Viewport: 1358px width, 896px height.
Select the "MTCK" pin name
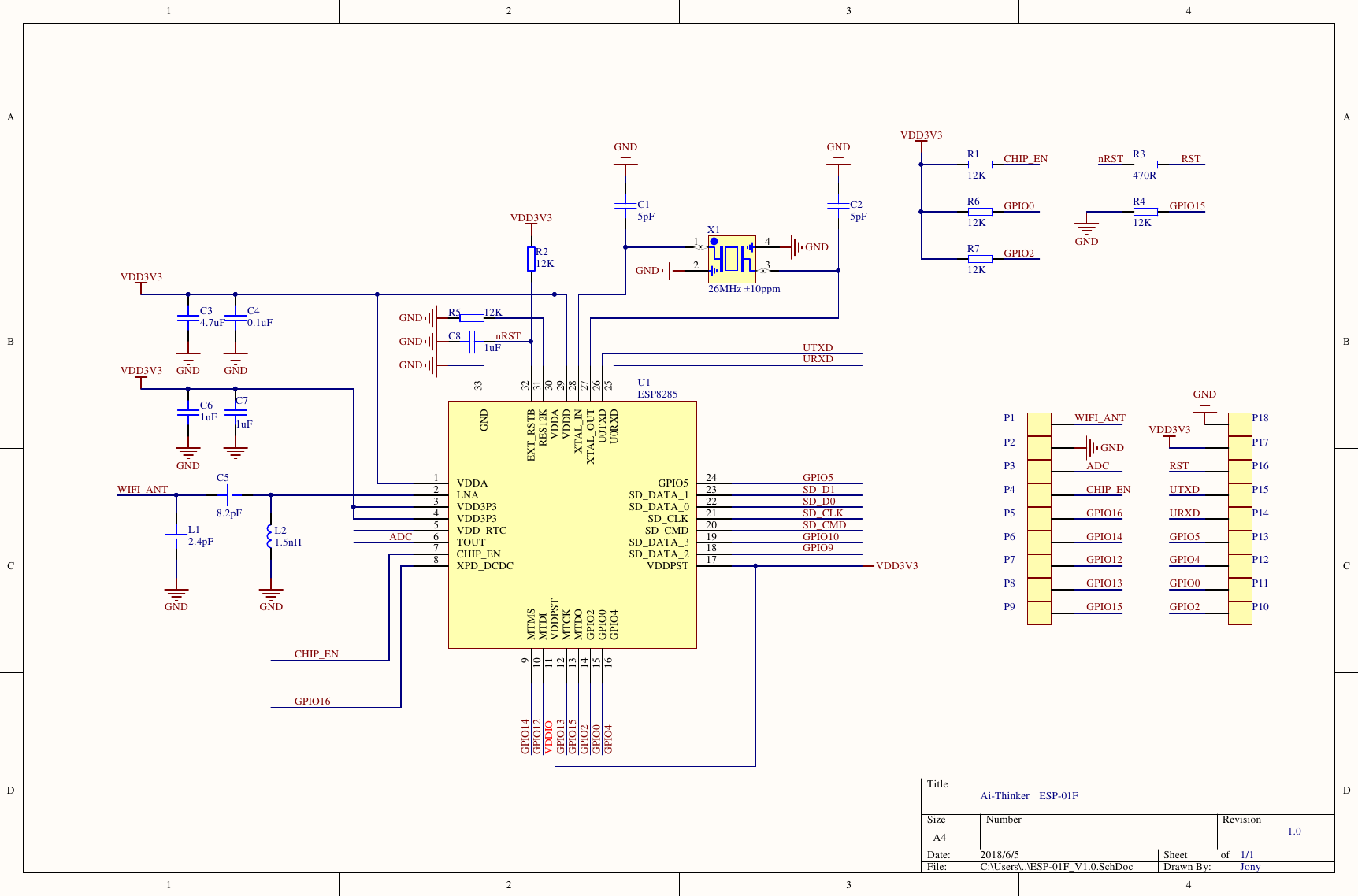click(x=566, y=624)
